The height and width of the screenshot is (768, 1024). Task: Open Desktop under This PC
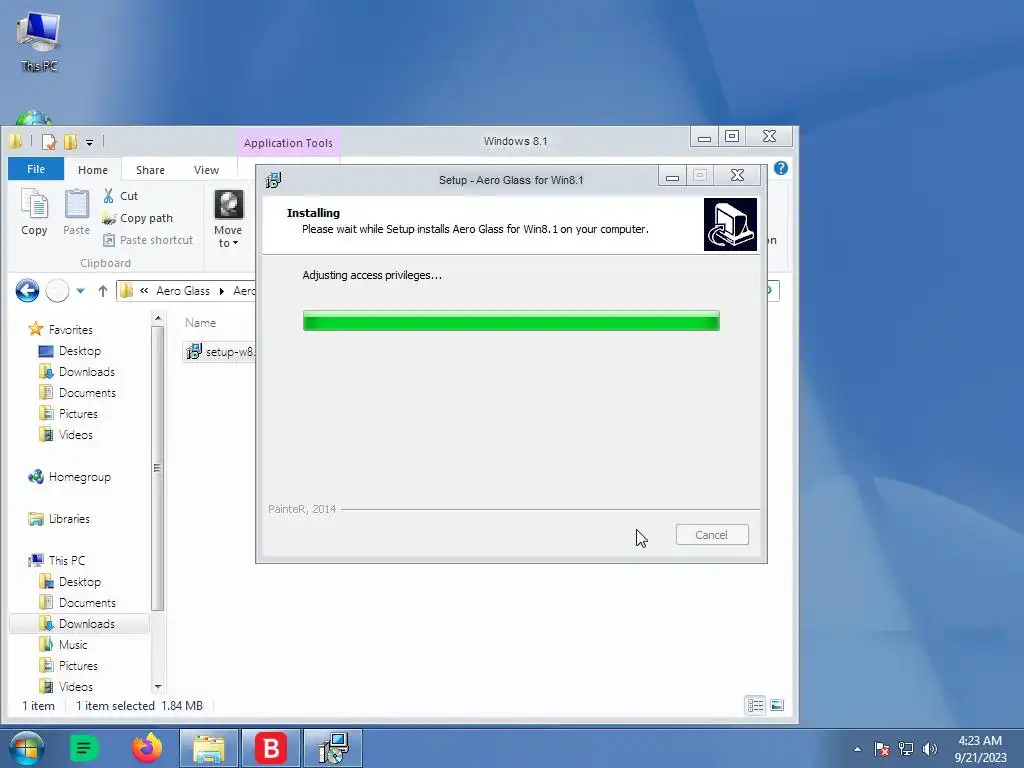(x=70, y=581)
